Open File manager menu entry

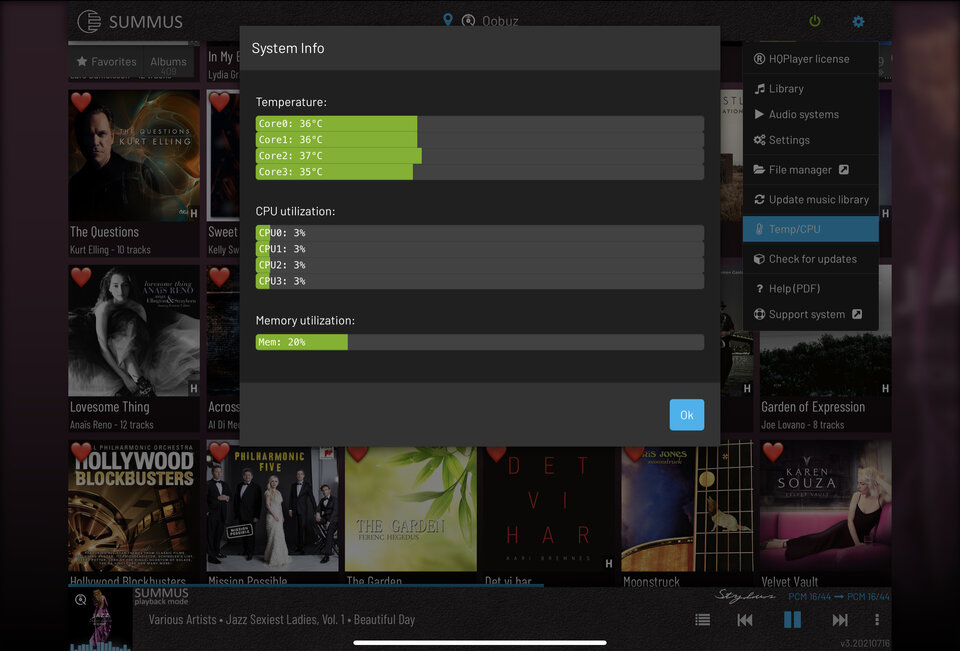(810, 170)
